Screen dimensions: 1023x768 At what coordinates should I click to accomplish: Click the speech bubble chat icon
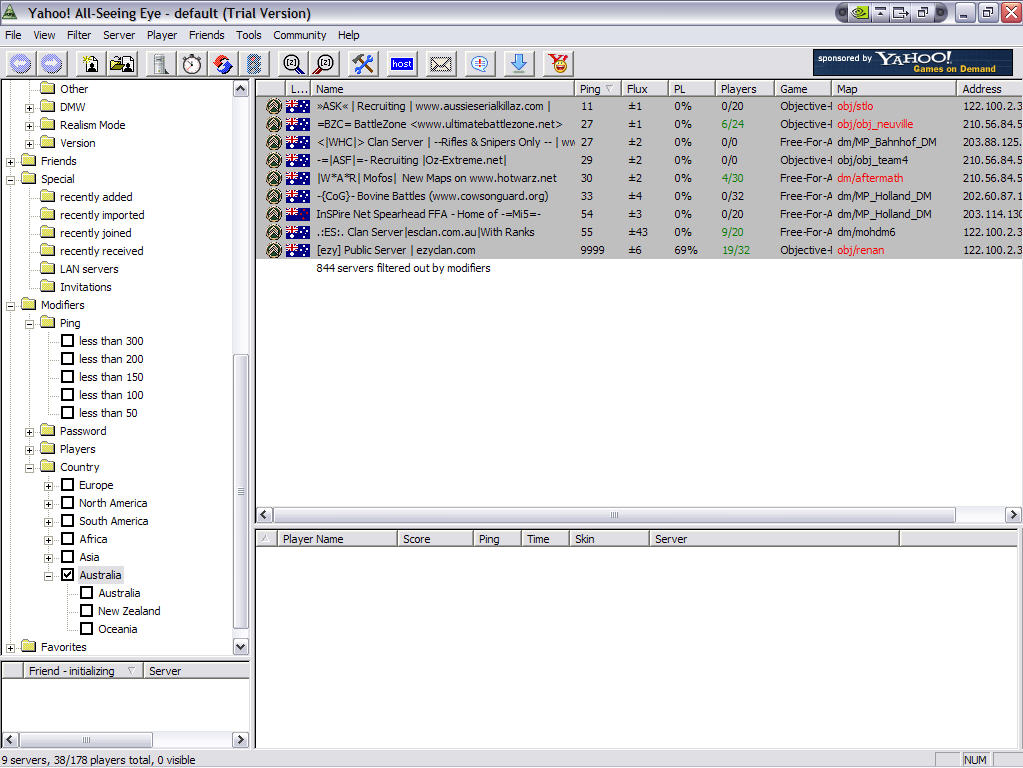tap(480, 63)
